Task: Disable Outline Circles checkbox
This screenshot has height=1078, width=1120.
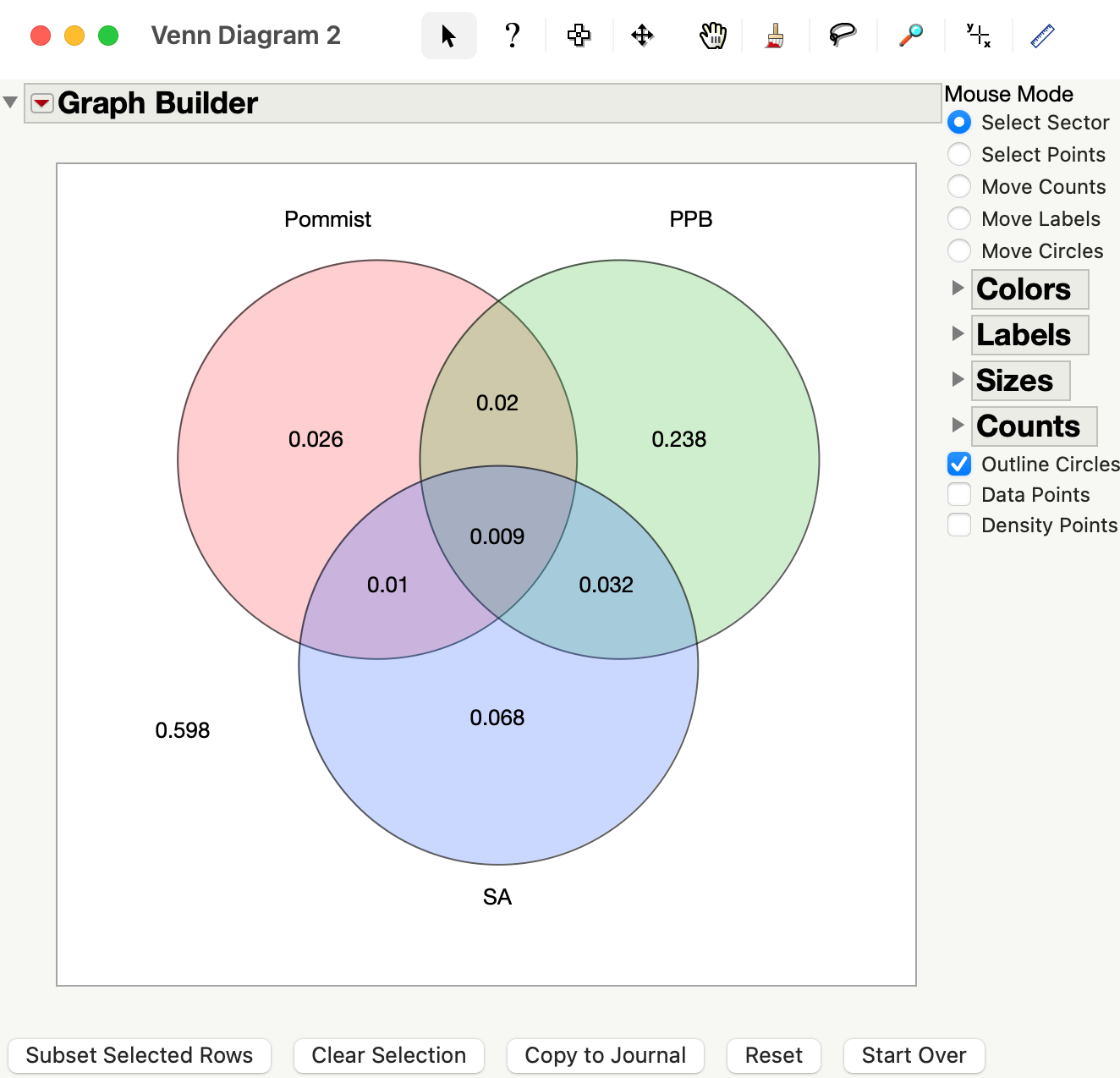Action: [958, 464]
